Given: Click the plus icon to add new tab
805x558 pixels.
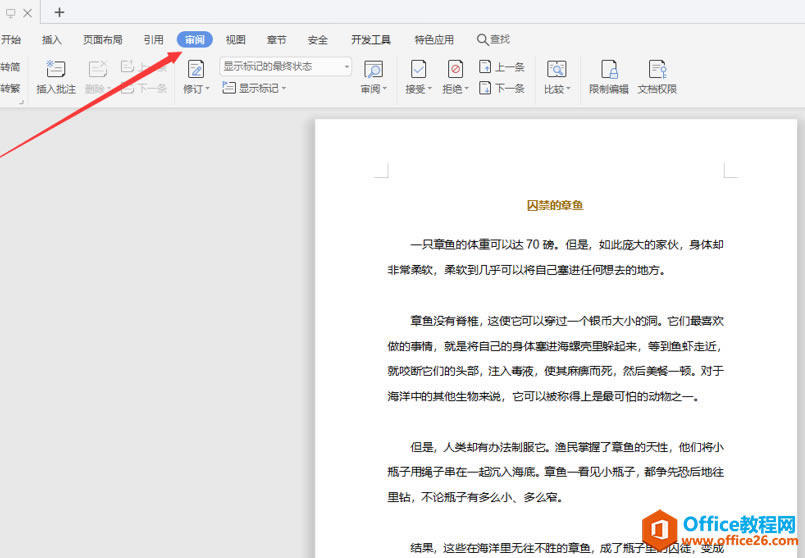Looking at the screenshot, I should tap(60, 12).
